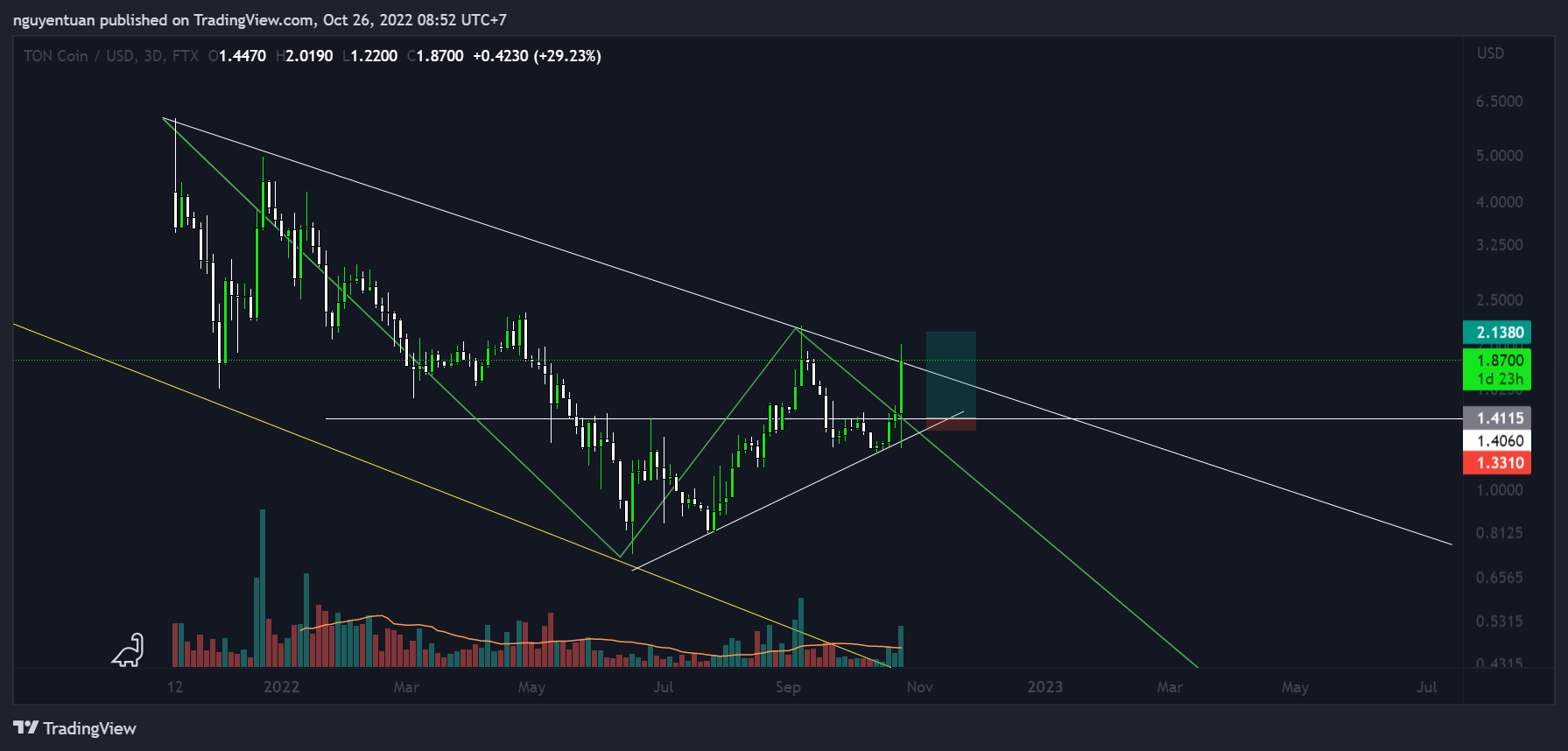Image resolution: width=1568 pixels, height=751 pixels.
Task: Click the USD currency label on price axis
Action: (x=1490, y=53)
